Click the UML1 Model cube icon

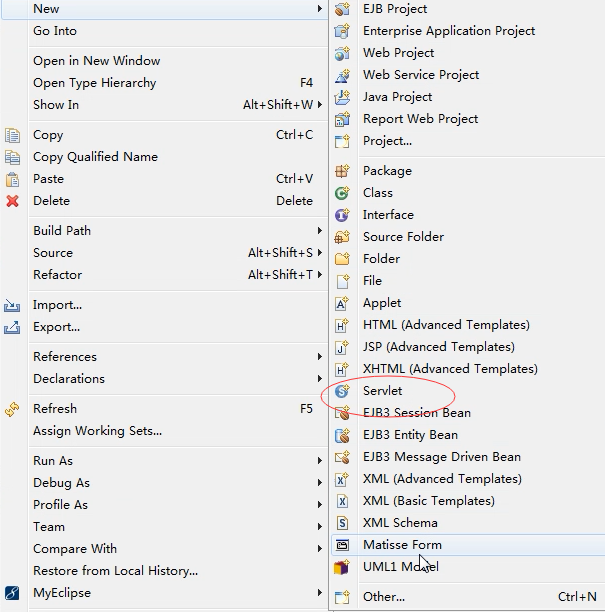click(342, 567)
